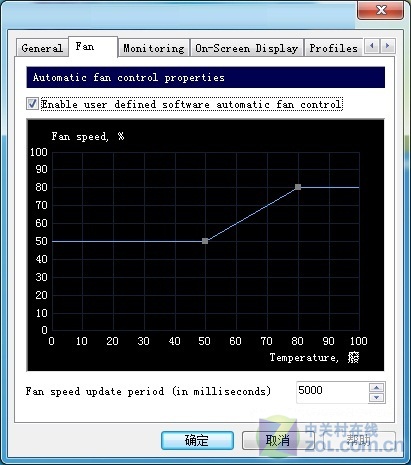
Task: Switch to the General tab
Action: (x=42, y=48)
